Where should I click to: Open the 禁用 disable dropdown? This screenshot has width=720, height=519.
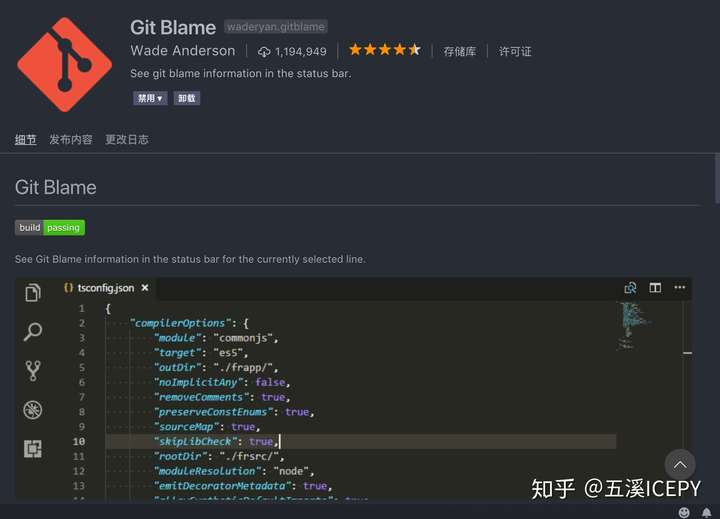150,98
